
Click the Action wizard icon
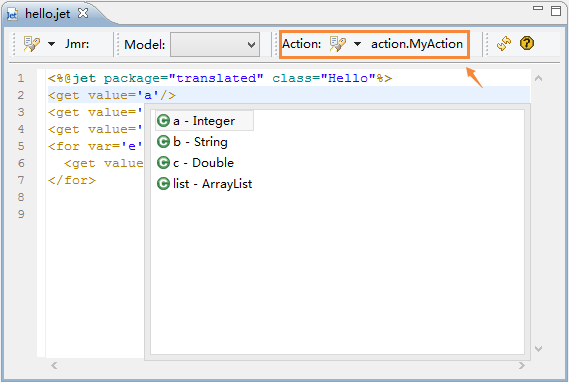point(337,44)
